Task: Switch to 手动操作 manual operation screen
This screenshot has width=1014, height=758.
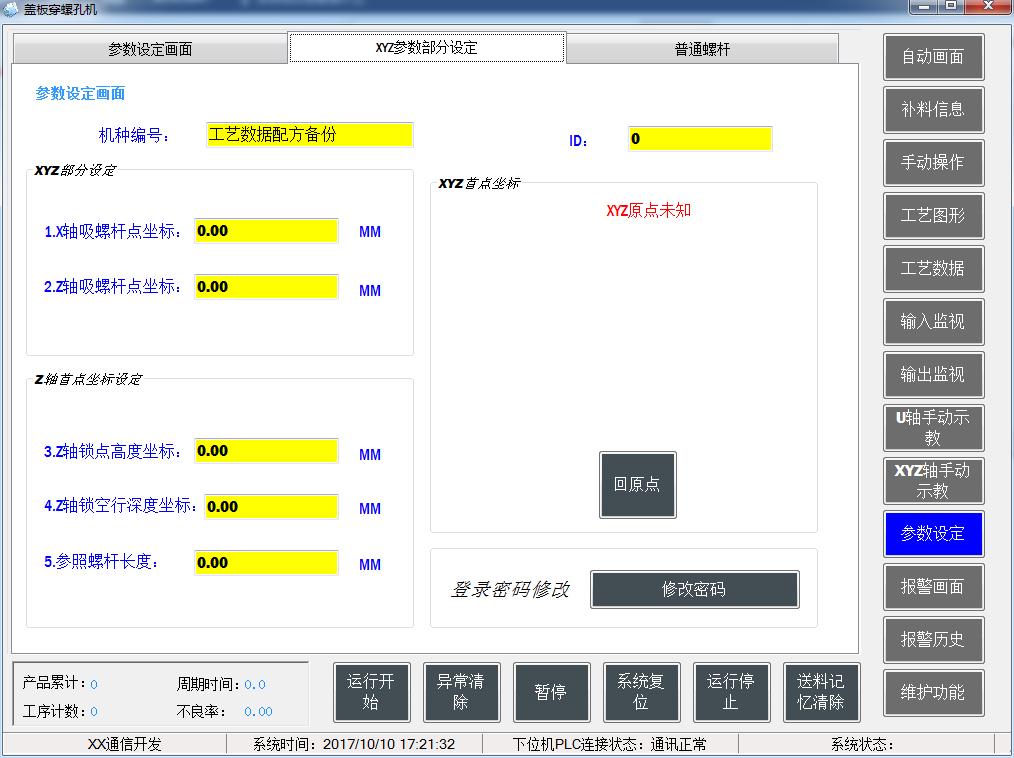Action: tap(932, 163)
